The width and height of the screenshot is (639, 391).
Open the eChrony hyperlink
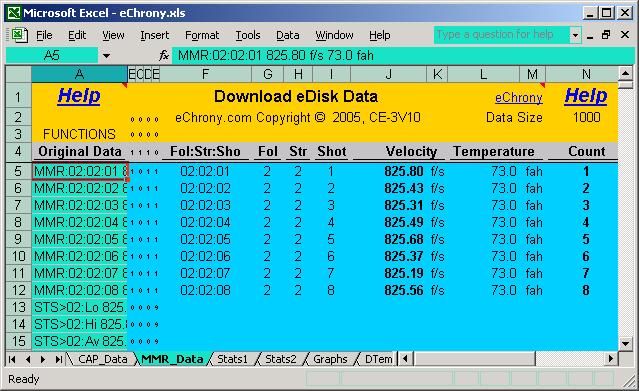click(x=518, y=98)
